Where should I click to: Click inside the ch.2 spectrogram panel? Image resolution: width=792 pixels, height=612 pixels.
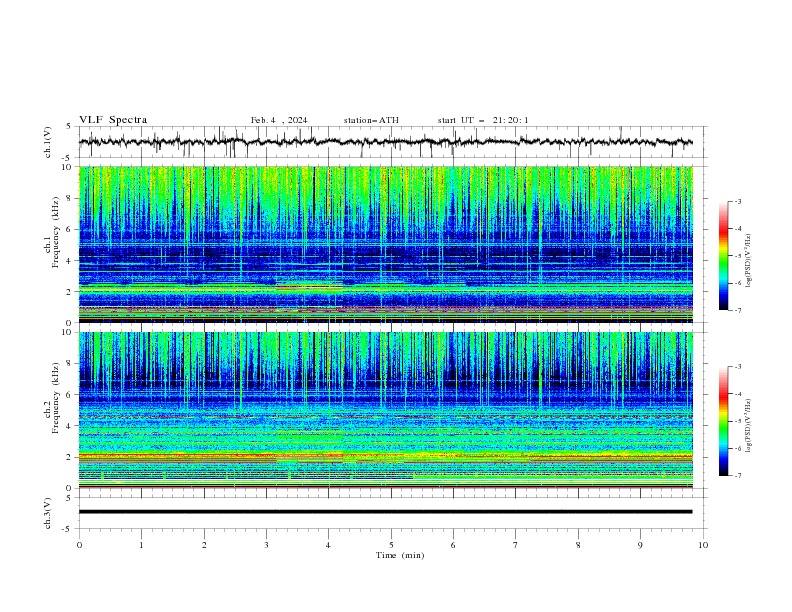(x=386, y=410)
